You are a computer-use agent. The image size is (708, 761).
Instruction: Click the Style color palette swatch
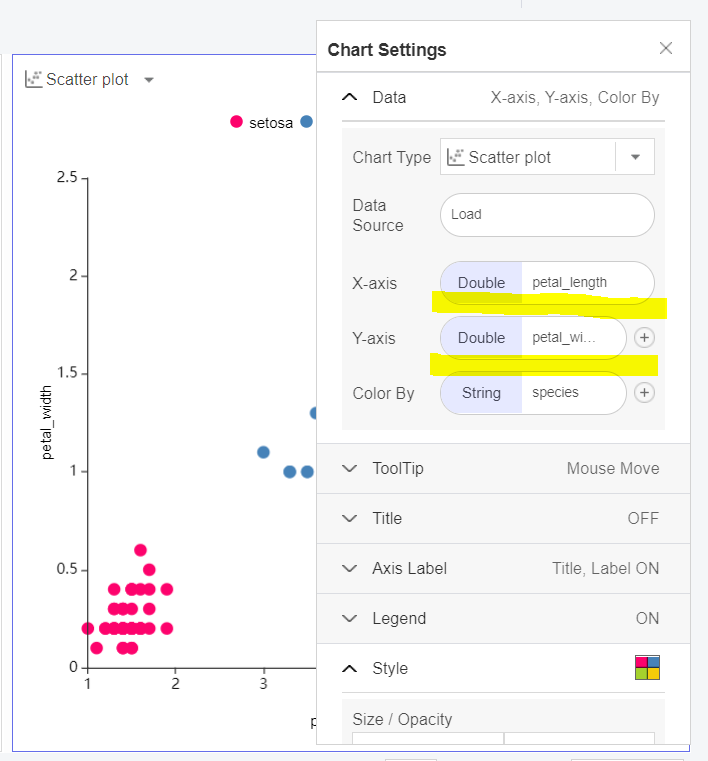tap(647, 668)
